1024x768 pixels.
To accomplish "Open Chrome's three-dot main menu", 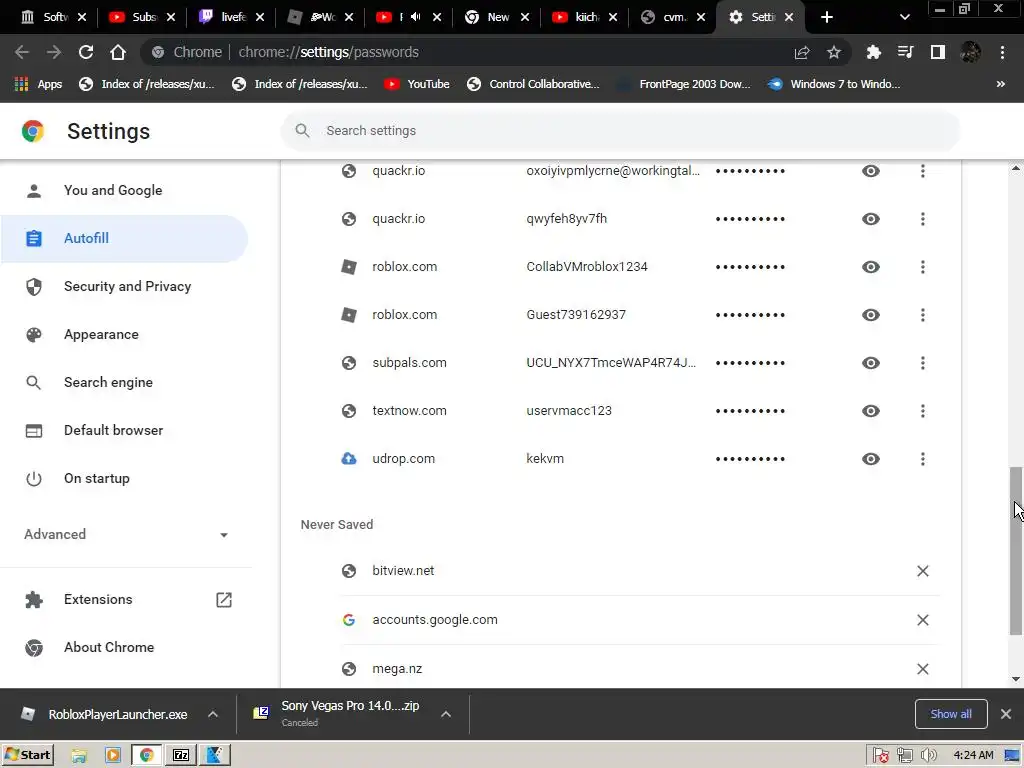I will point(1002,52).
